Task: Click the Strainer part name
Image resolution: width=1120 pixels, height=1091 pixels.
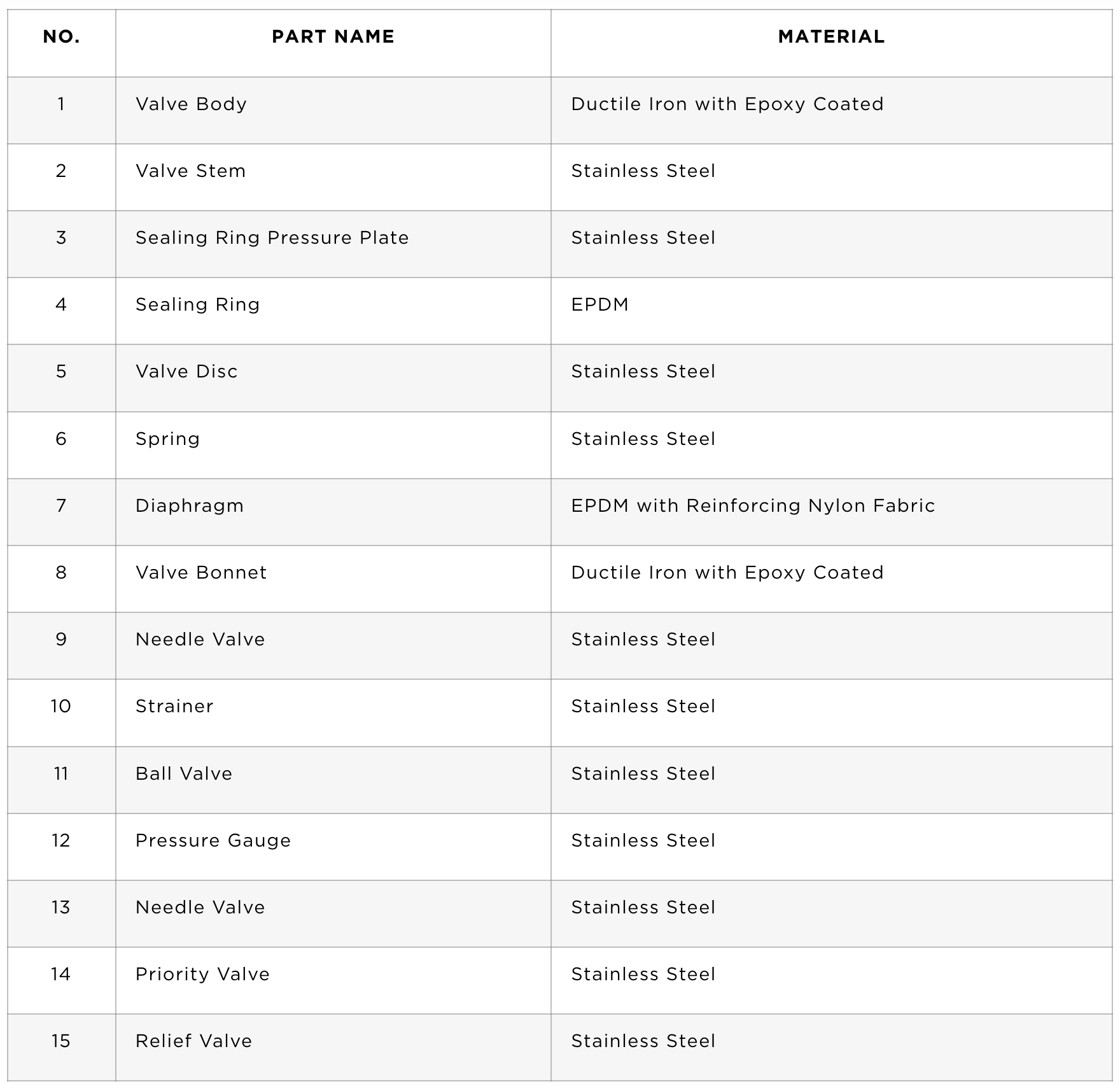Action: [174, 707]
